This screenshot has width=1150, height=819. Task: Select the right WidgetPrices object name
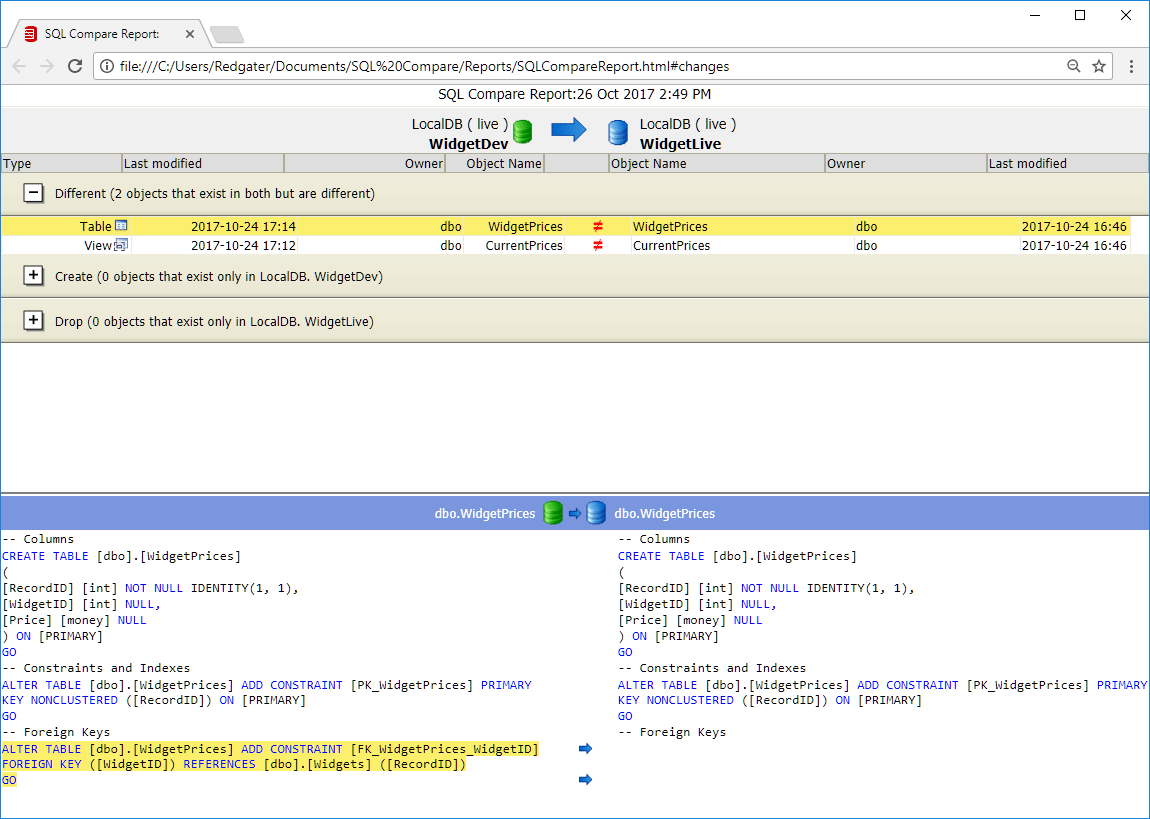[x=670, y=227]
